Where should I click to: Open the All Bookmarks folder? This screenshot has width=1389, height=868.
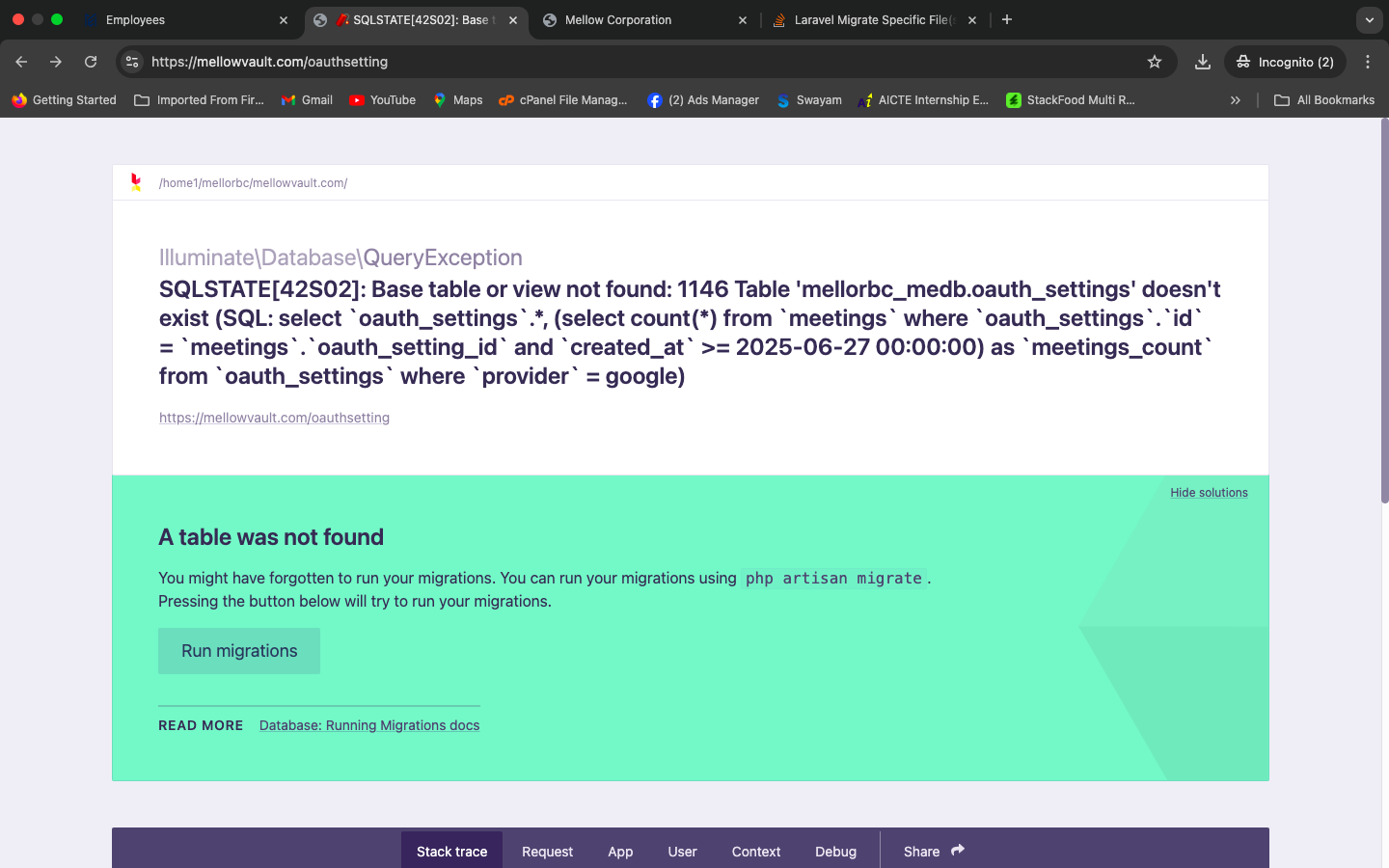coord(1324,100)
